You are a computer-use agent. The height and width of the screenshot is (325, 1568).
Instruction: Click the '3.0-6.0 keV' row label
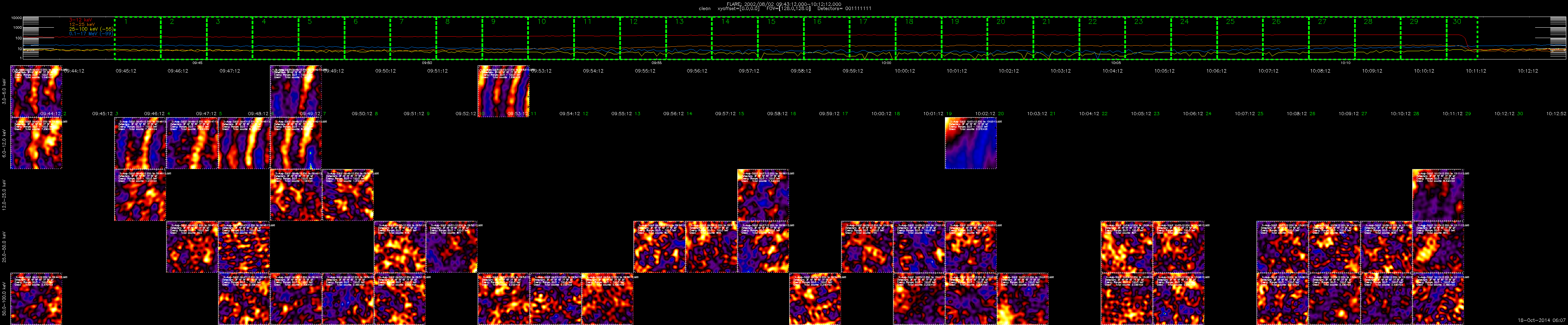[5, 91]
